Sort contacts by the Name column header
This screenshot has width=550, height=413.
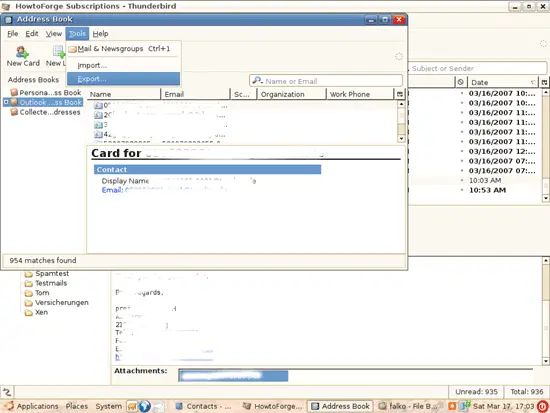click(123, 94)
